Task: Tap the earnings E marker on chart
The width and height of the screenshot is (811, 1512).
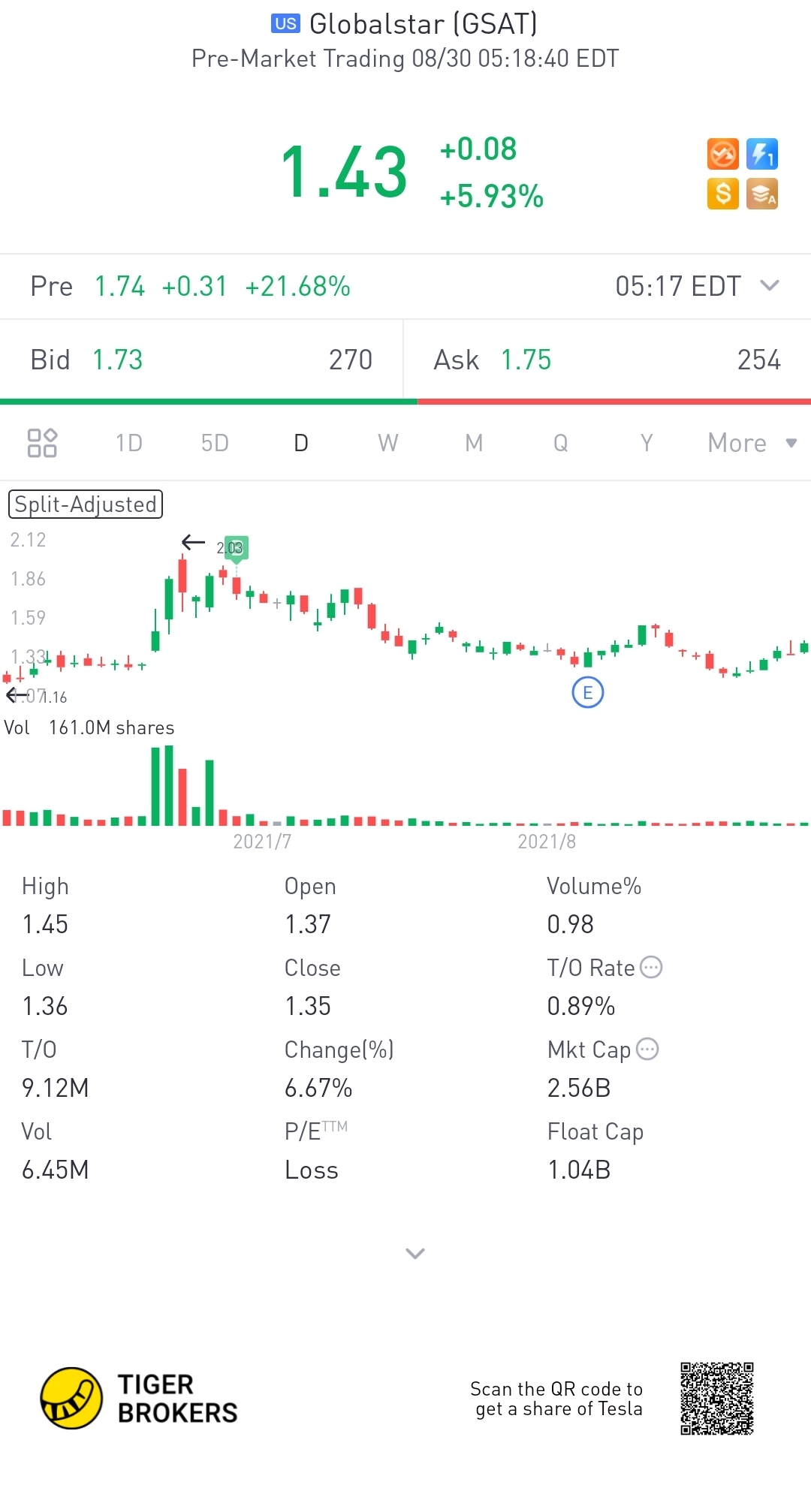Action: click(588, 692)
